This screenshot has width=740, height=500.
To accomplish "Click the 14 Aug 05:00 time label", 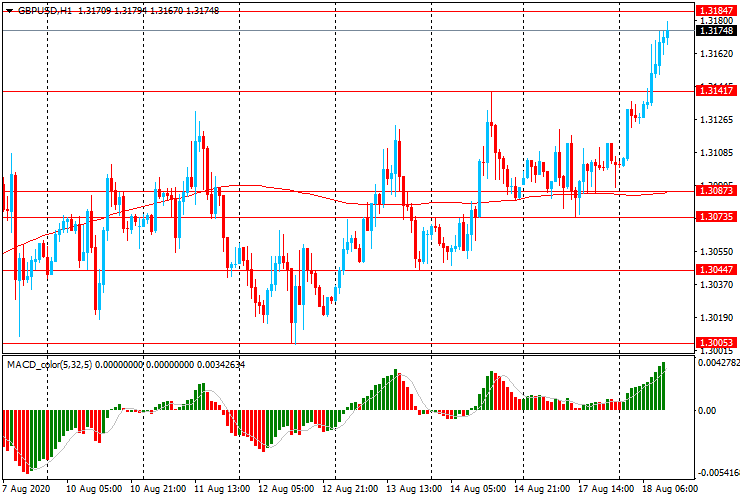I will coord(476,491).
